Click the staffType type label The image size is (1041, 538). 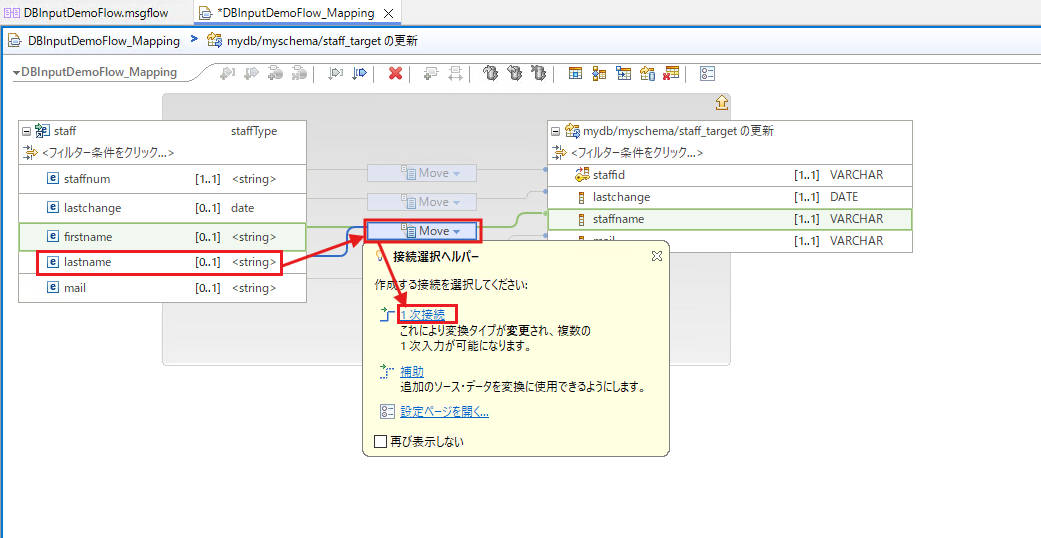click(254, 131)
